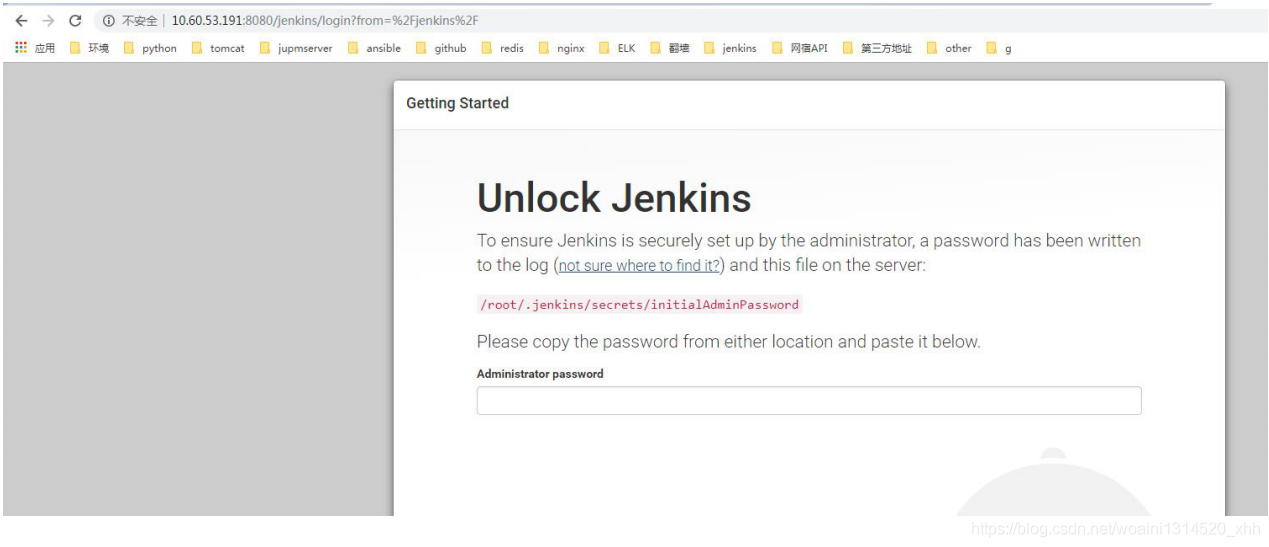Viewport: 1269px width, 547px height.
Task: Follow the 'not sure where to find it?' link
Action: click(x=639, y=266)
